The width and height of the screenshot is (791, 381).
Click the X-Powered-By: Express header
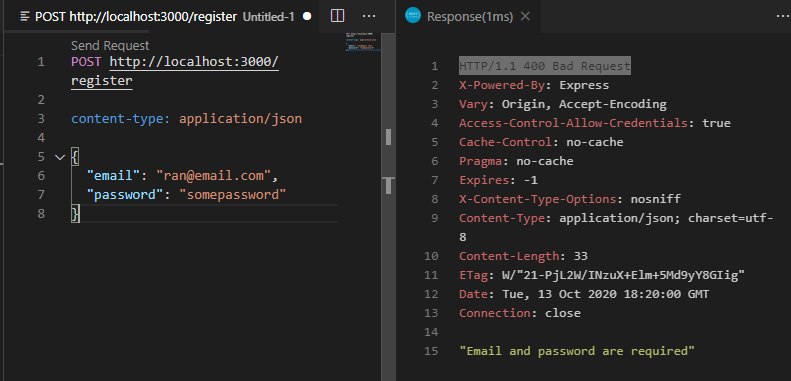pyautogui.click(x=534, y=85)
